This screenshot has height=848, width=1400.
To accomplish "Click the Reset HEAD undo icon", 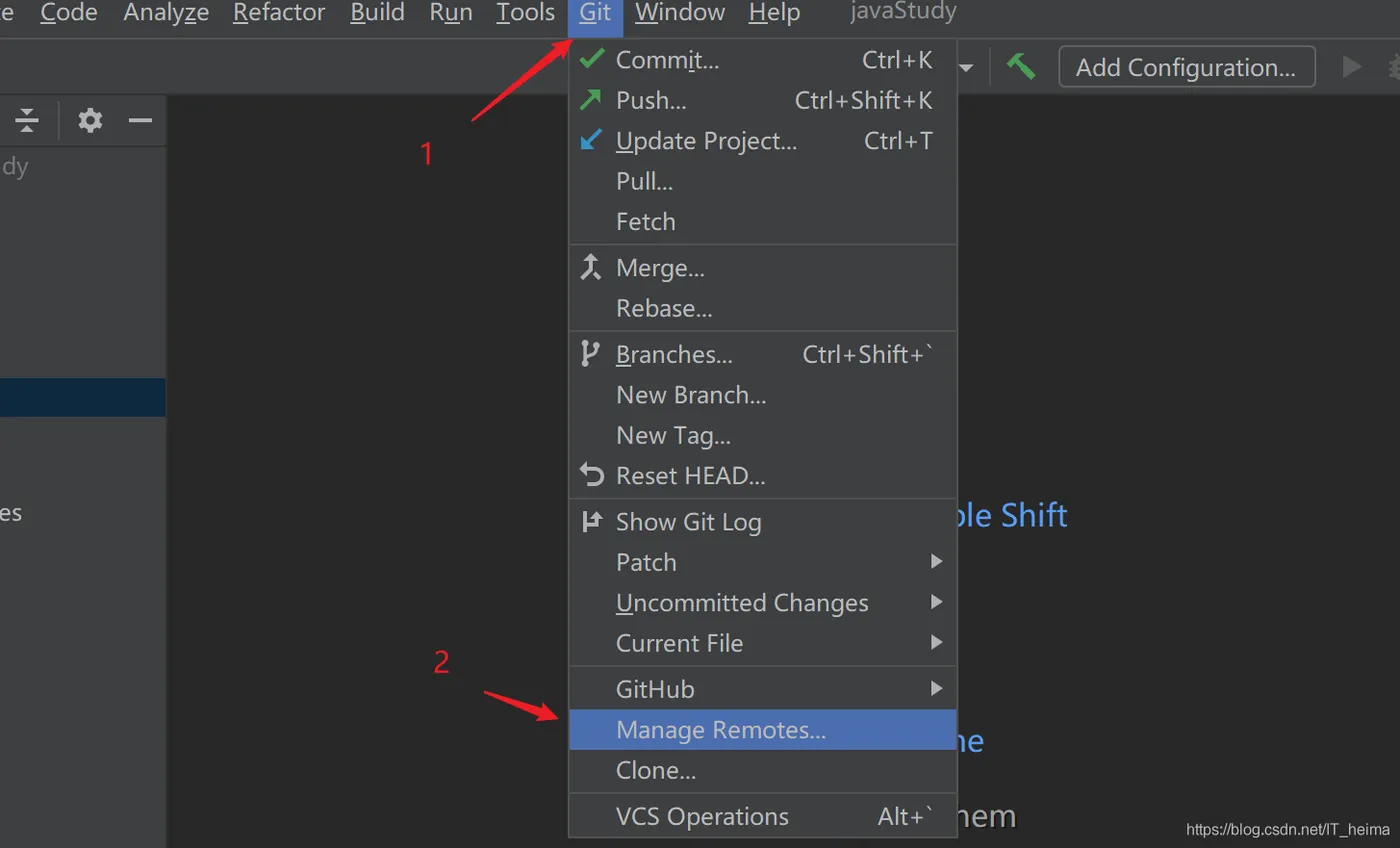I will point(592,475).
